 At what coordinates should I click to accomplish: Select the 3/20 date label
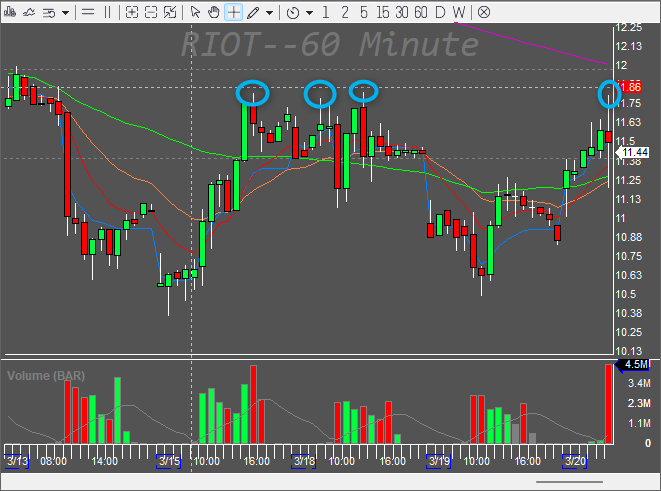coord(575,461)
